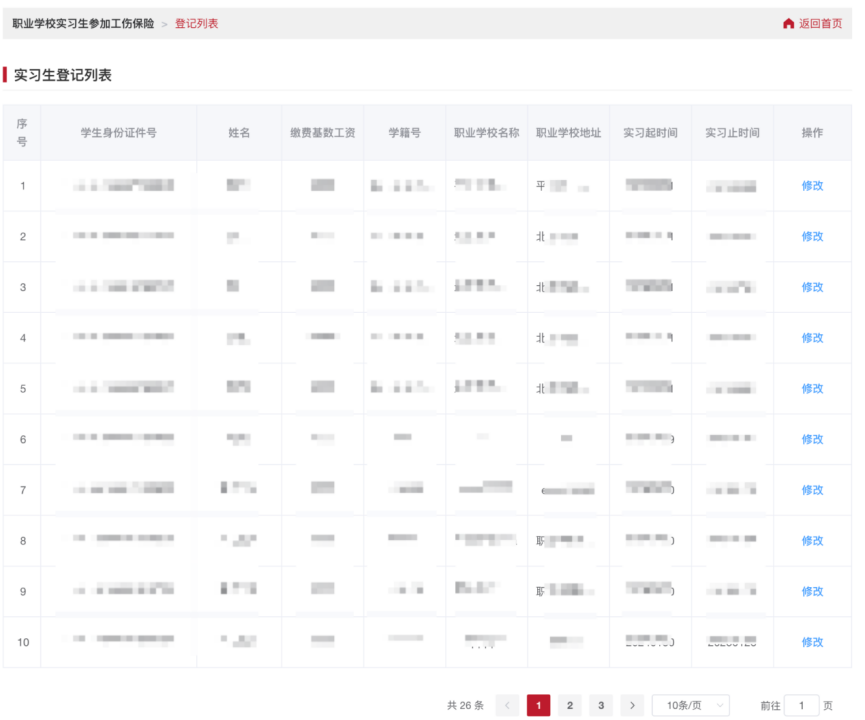Viewport: 865px width, 720px height.
Task: Open 修改 for row 4
Action: tap(812, 338)
